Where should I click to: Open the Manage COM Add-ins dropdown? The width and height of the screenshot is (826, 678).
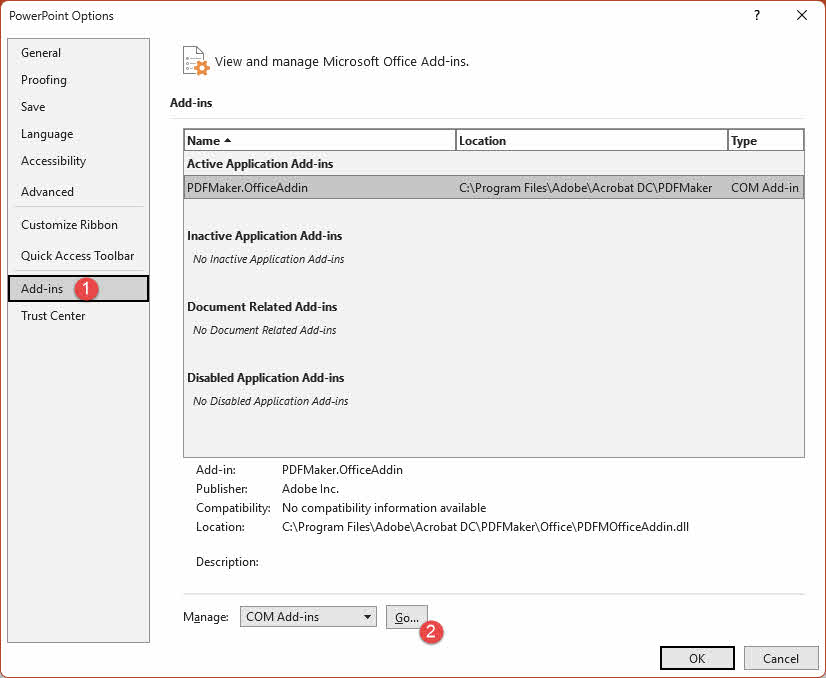tap(307, 616)
